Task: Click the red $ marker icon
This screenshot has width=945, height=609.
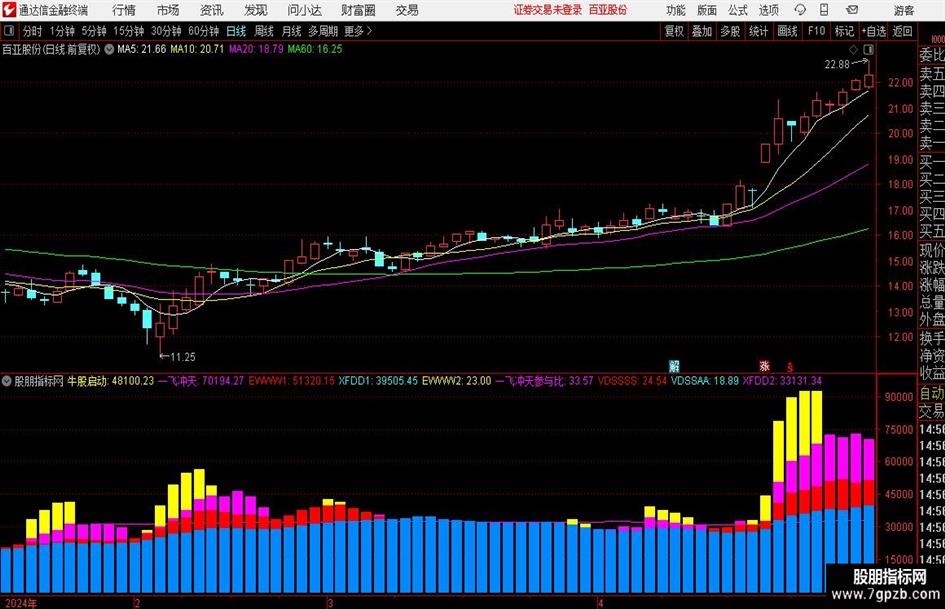Action: click(x=790, y=367)
